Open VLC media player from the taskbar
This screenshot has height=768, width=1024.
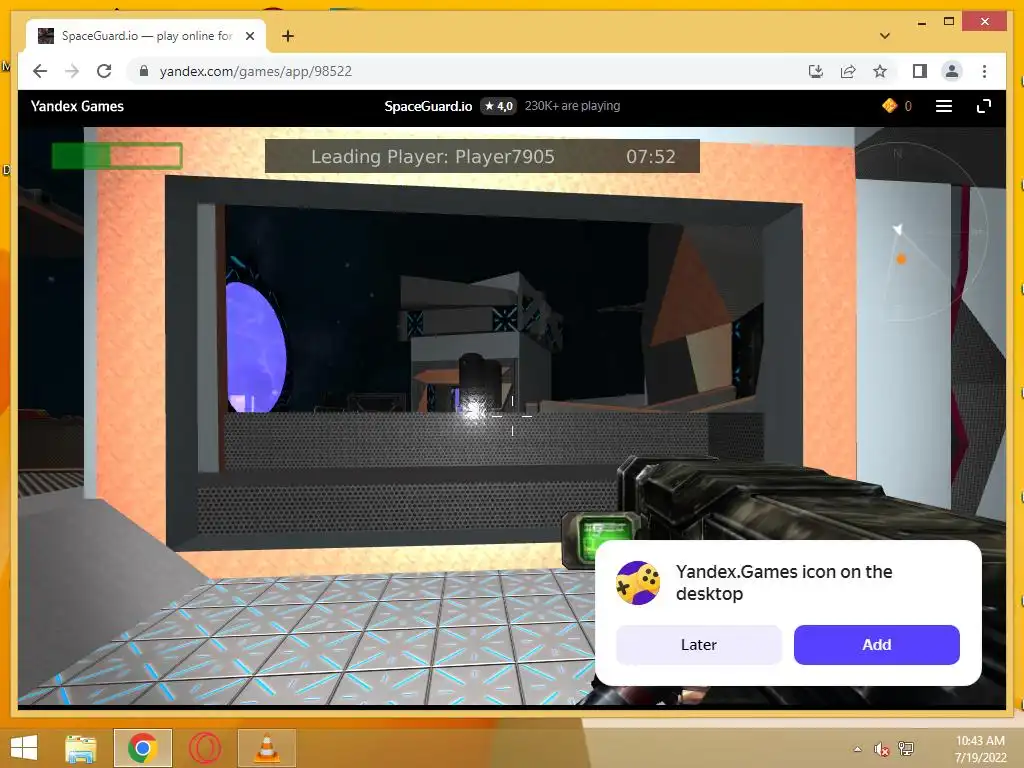click(x=266, y=748)
